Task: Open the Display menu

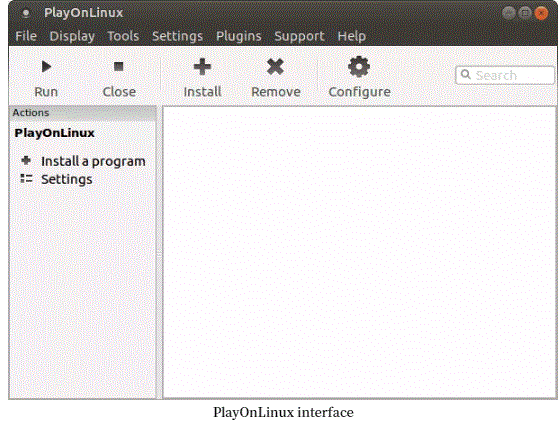Action: coord(72,36)
